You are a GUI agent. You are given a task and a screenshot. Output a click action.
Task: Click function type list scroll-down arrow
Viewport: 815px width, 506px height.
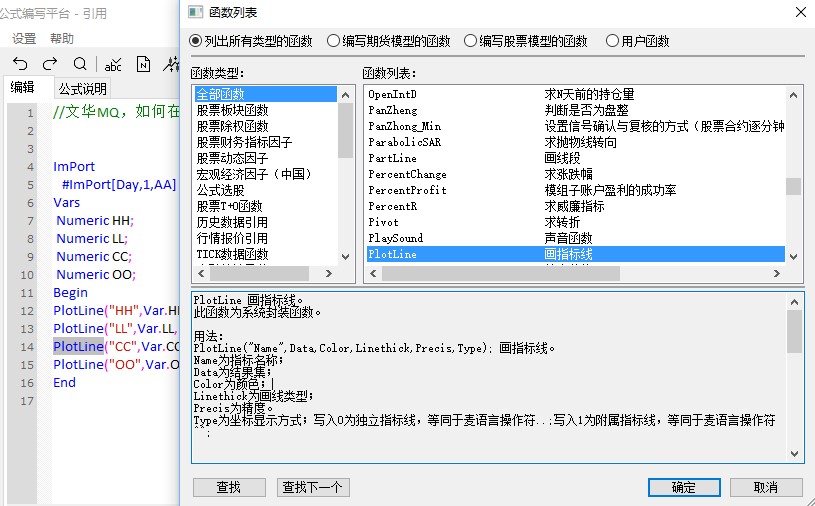click(x=345, y=257)
